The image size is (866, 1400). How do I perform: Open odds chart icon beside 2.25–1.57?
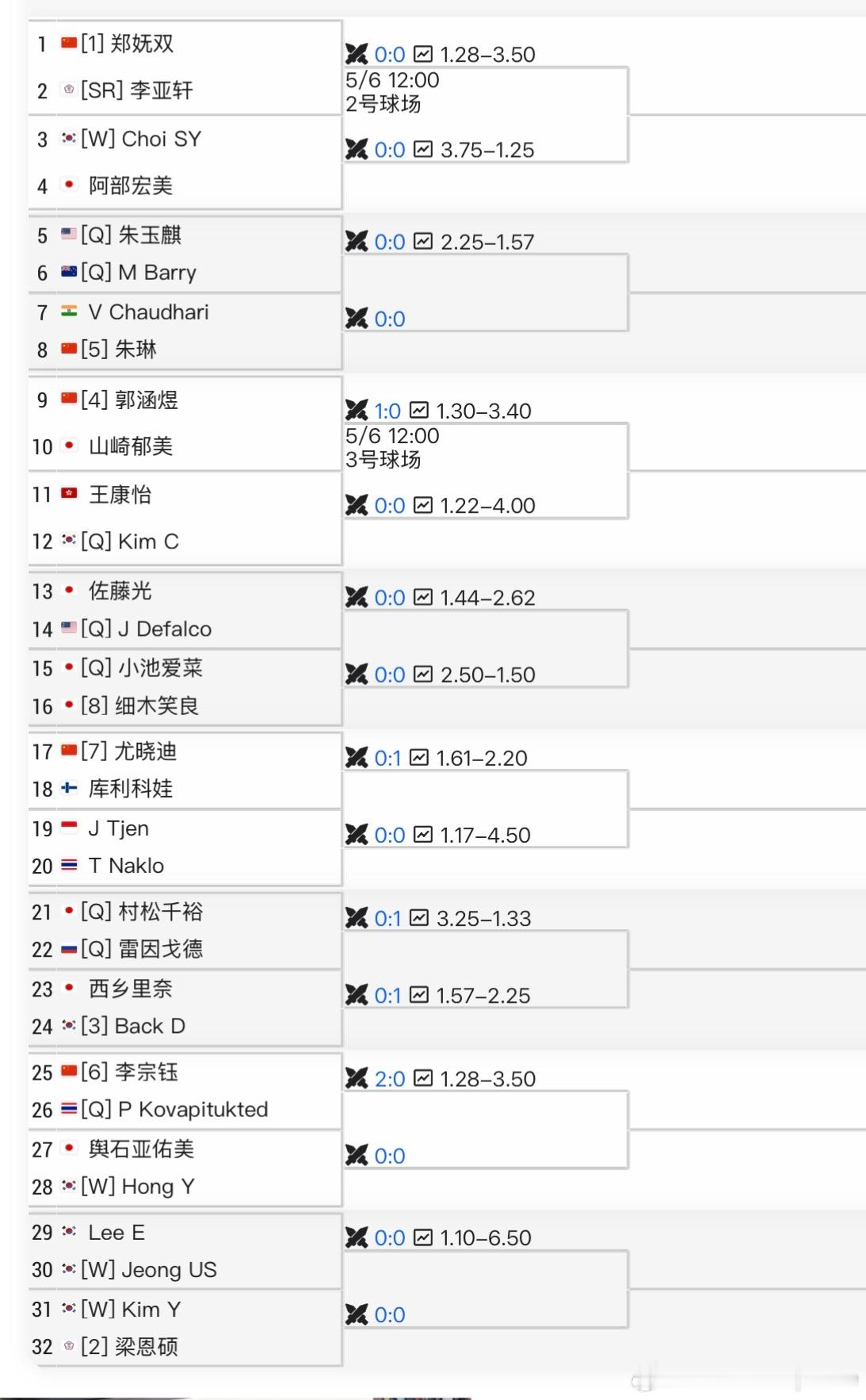(423, 241)
